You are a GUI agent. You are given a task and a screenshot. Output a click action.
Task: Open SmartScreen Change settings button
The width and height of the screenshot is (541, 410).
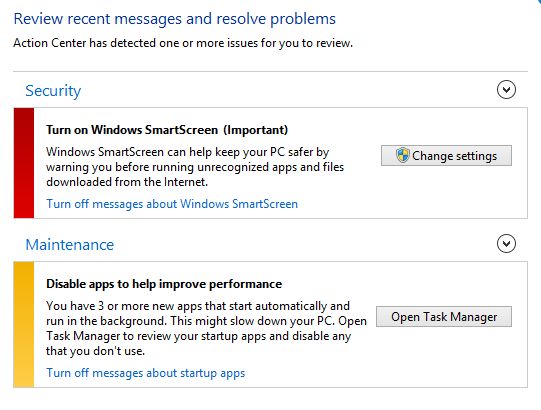[446, 156]
